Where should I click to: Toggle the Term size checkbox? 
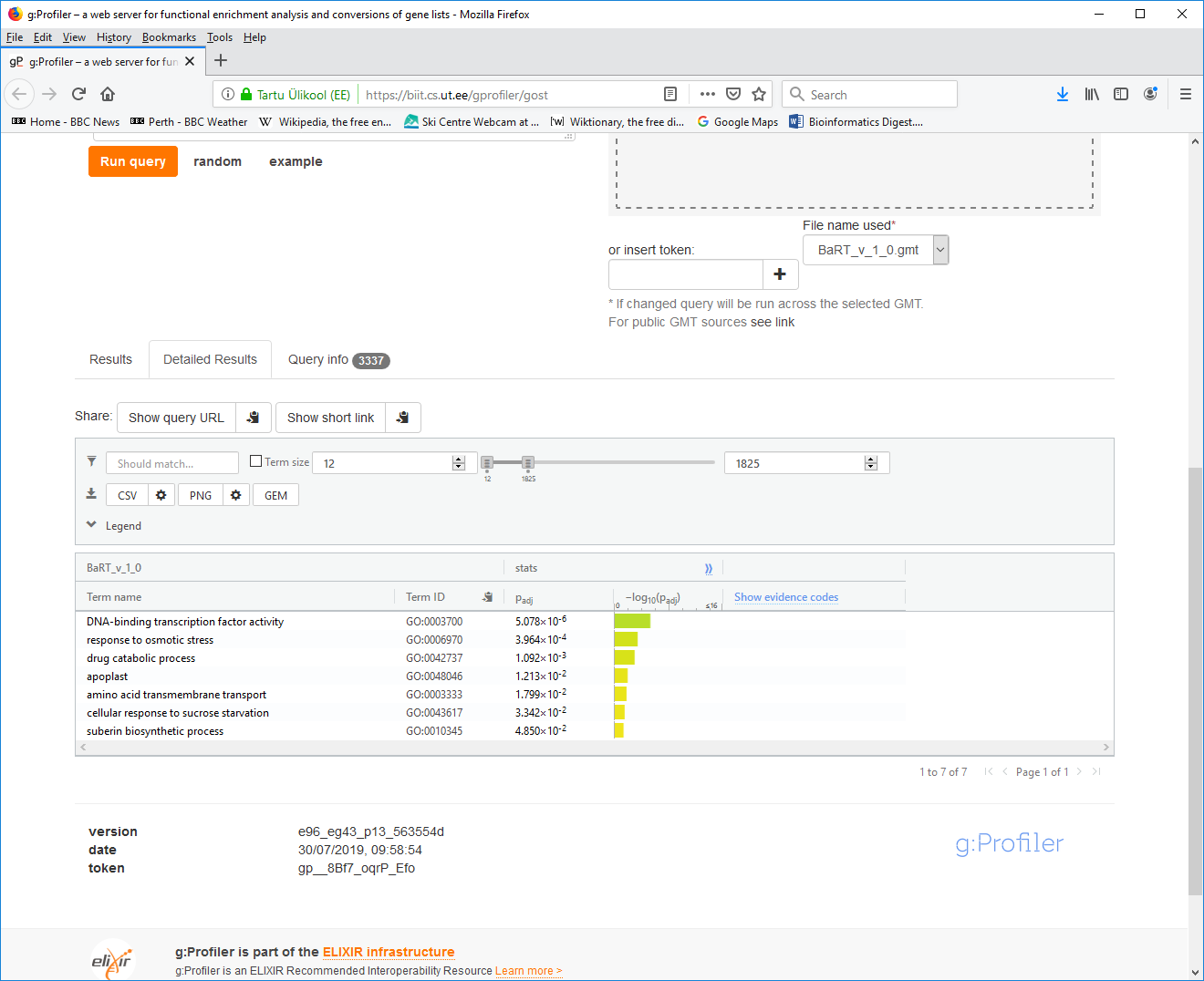coord(256,461)
